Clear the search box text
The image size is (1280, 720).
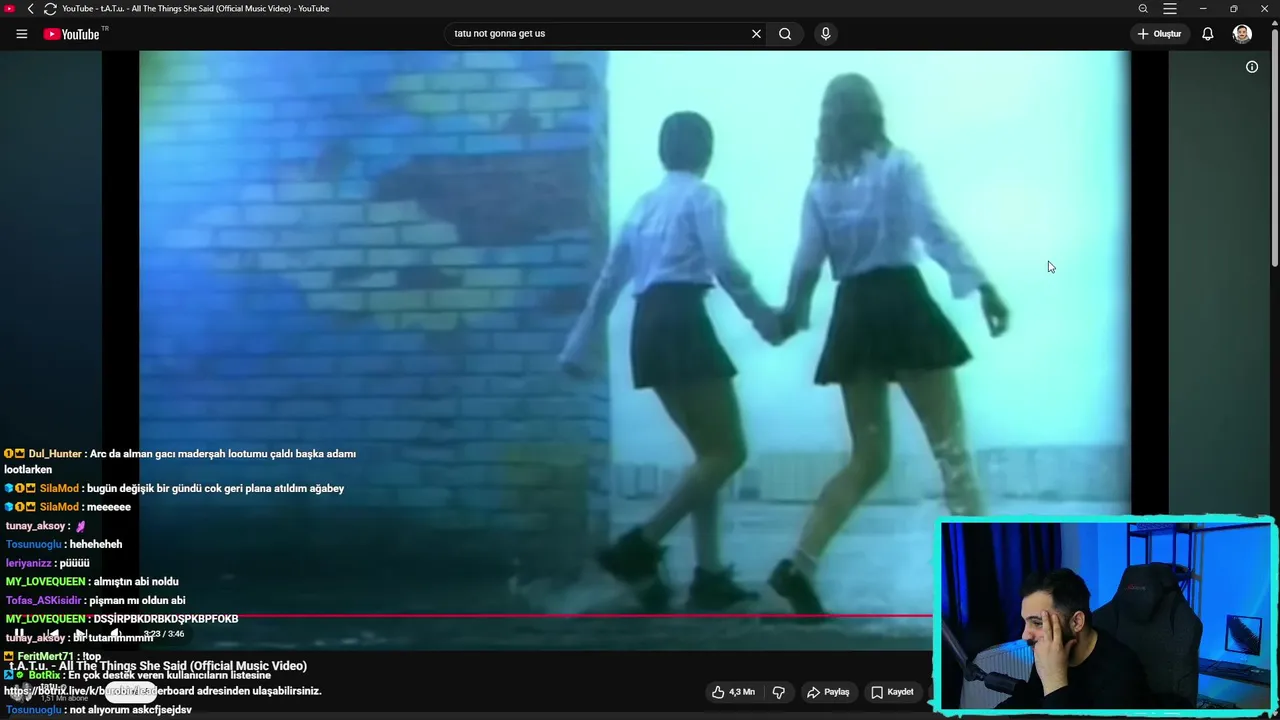pos(756,34)
